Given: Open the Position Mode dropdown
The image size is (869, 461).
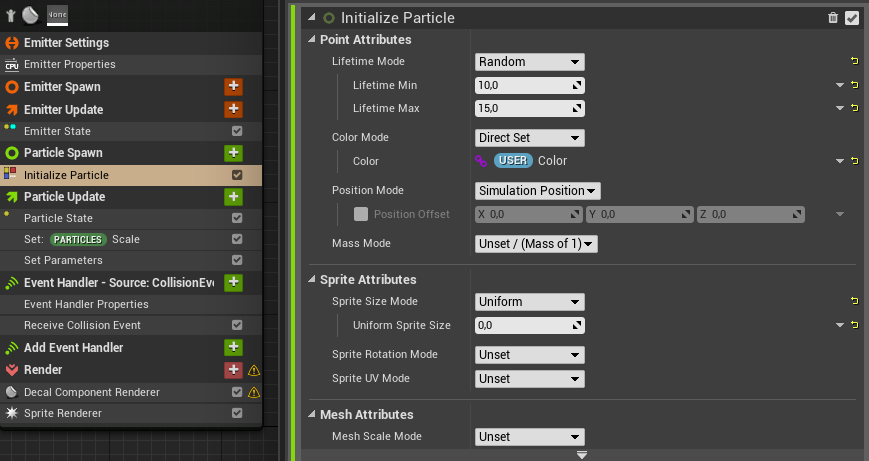Looking at the screenshot, I should pos(538,191).
